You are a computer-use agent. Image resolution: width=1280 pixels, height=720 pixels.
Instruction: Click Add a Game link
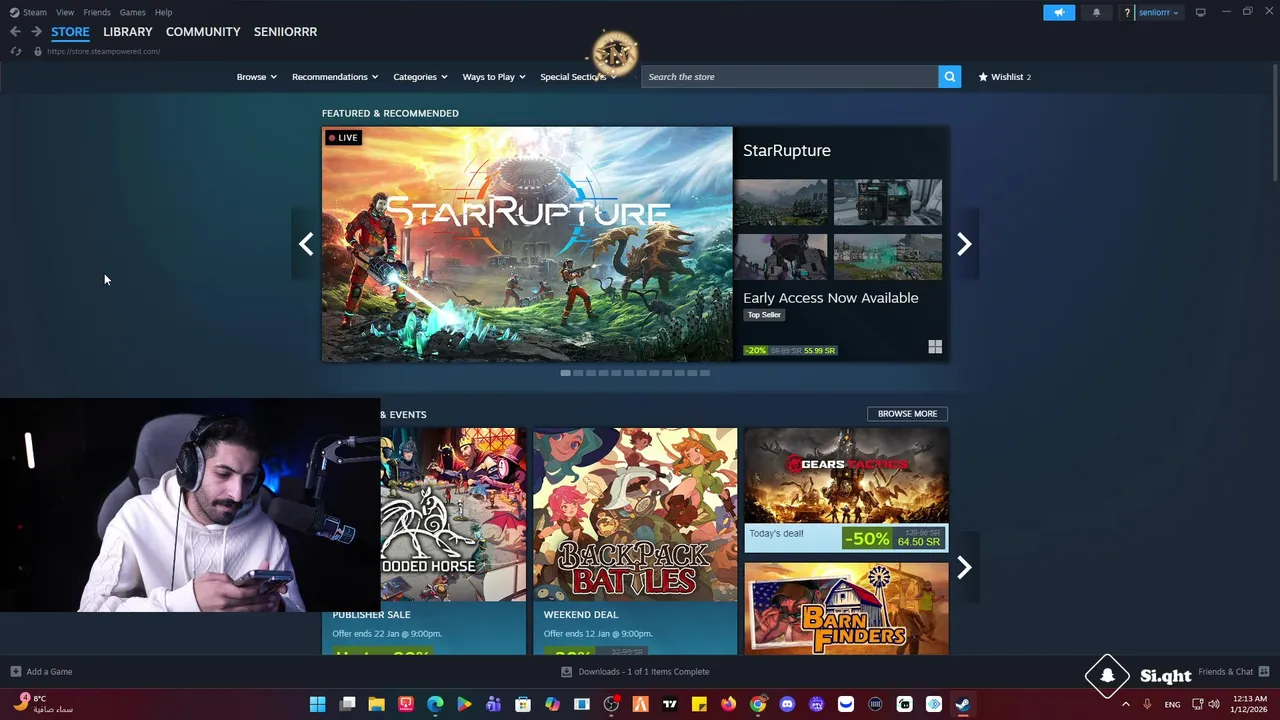click(49, 672)
